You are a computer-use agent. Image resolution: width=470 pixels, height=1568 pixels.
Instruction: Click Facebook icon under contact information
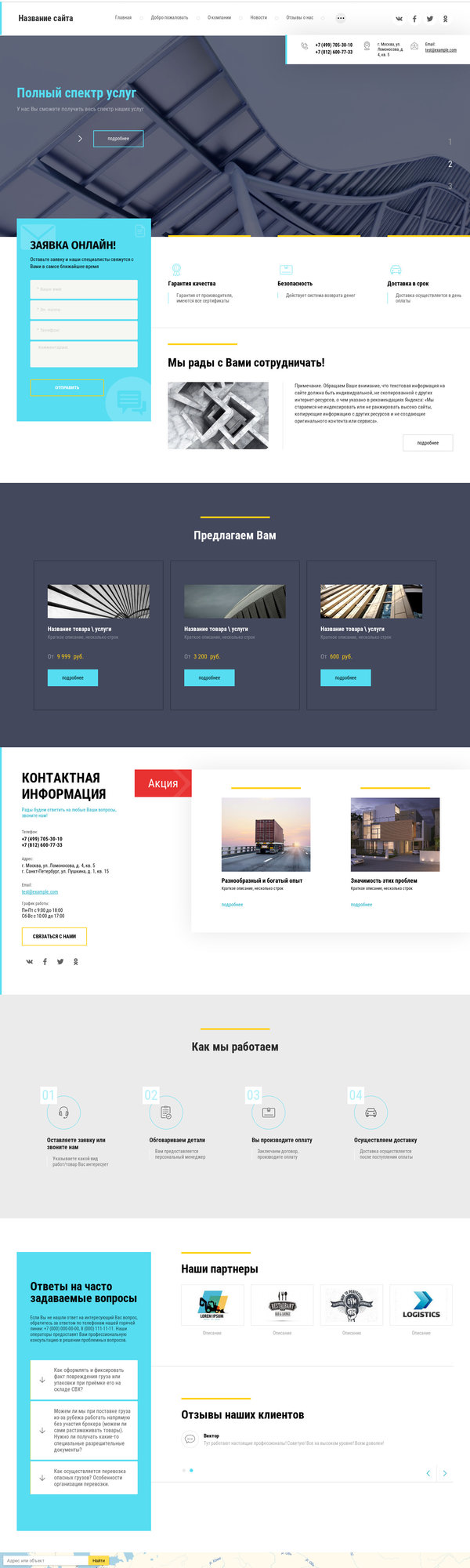tap(45, 961)
